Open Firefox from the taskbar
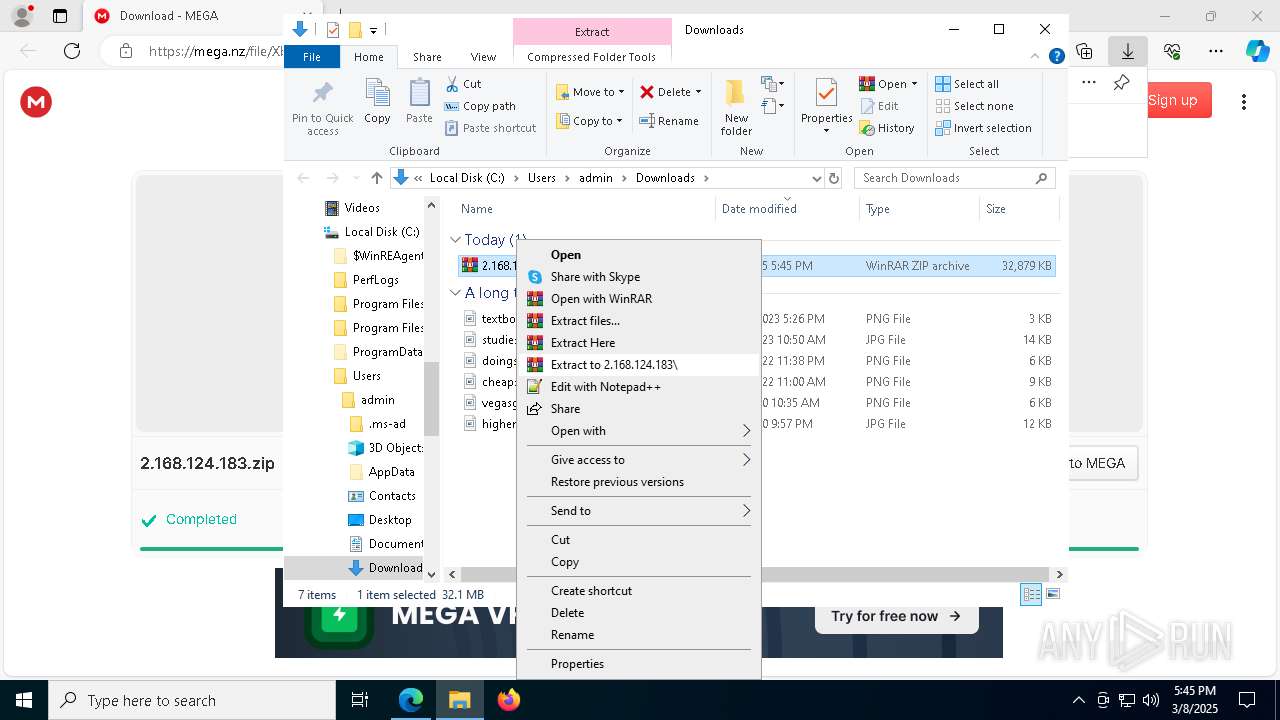Image resolution: width=1280 pixels, height=720 pixels. point(509,700)
